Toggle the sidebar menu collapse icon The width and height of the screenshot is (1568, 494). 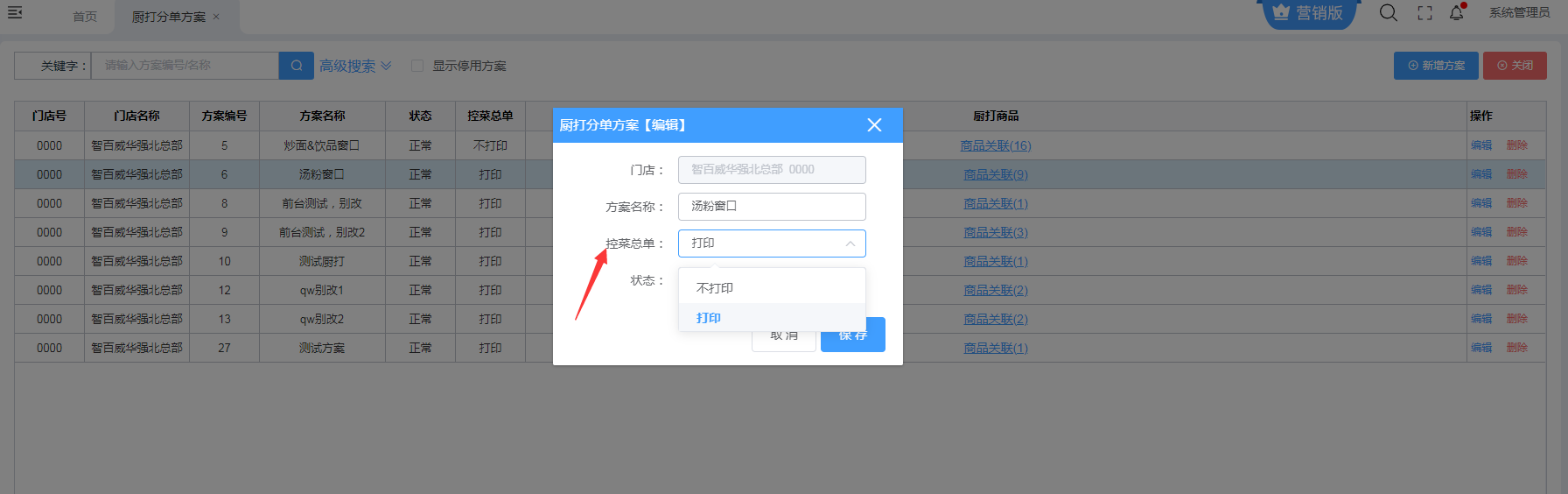15,12
